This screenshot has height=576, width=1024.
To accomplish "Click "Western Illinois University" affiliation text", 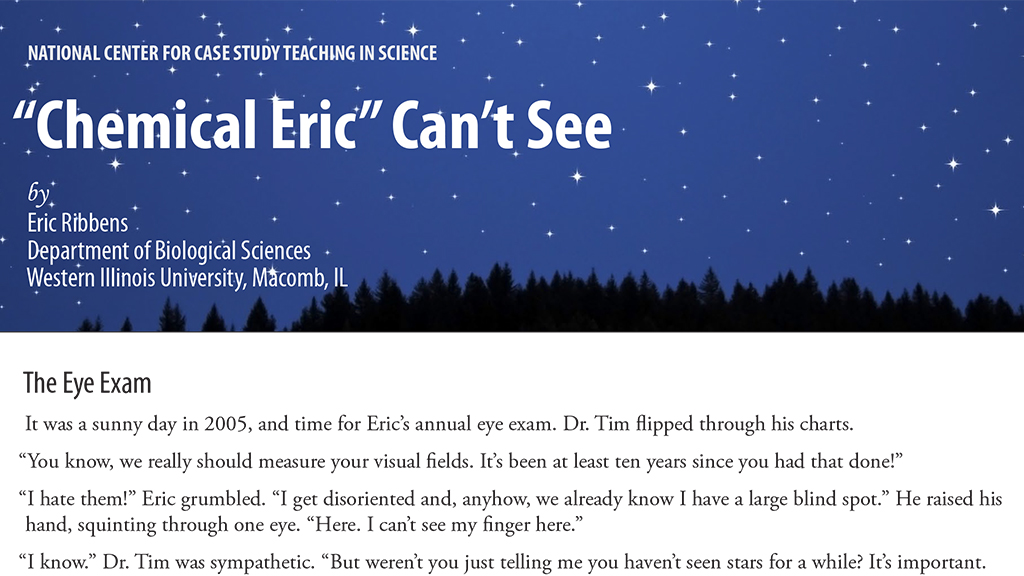I will 133,278.
